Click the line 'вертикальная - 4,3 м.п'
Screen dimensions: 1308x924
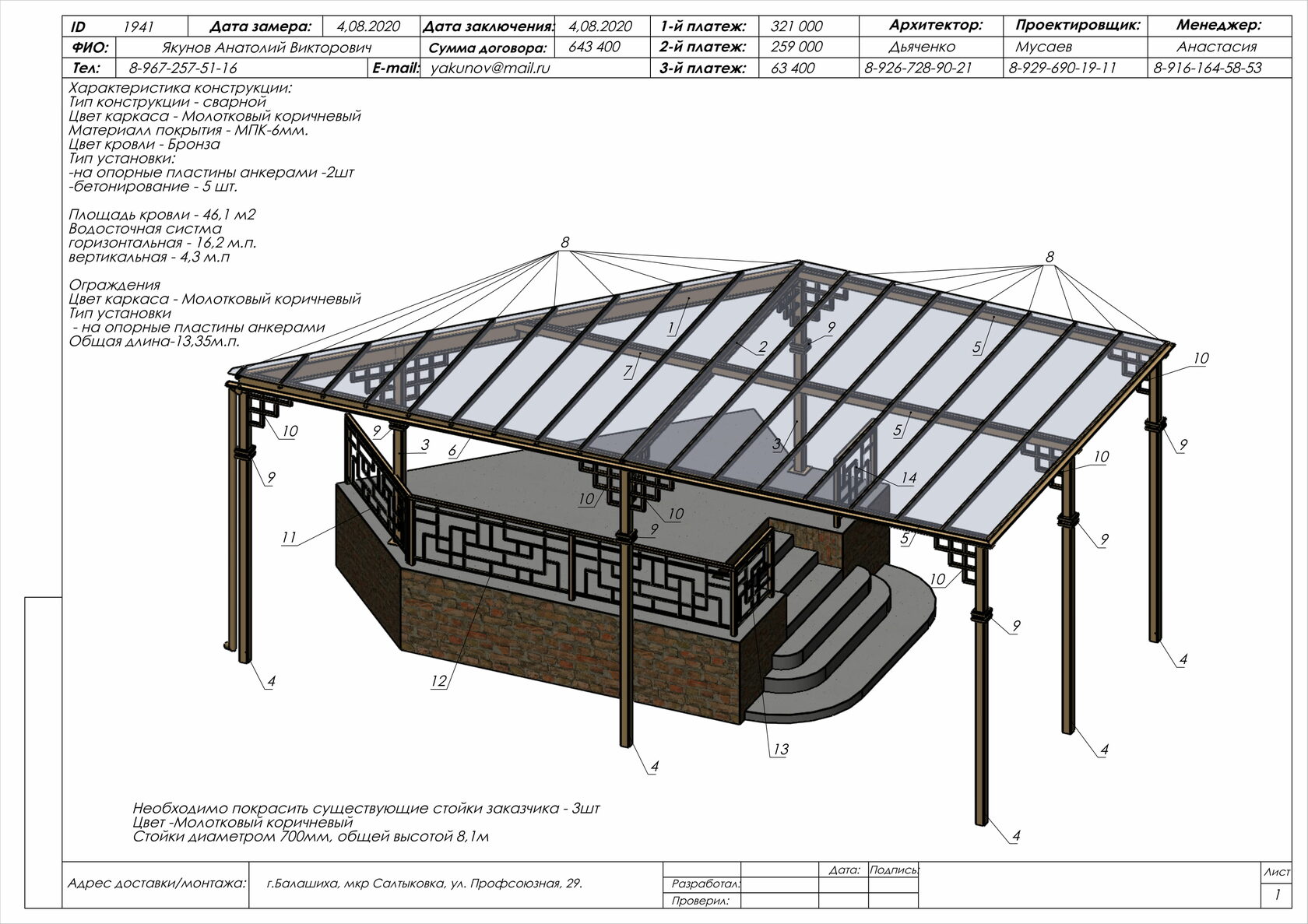tap(149, 257)
